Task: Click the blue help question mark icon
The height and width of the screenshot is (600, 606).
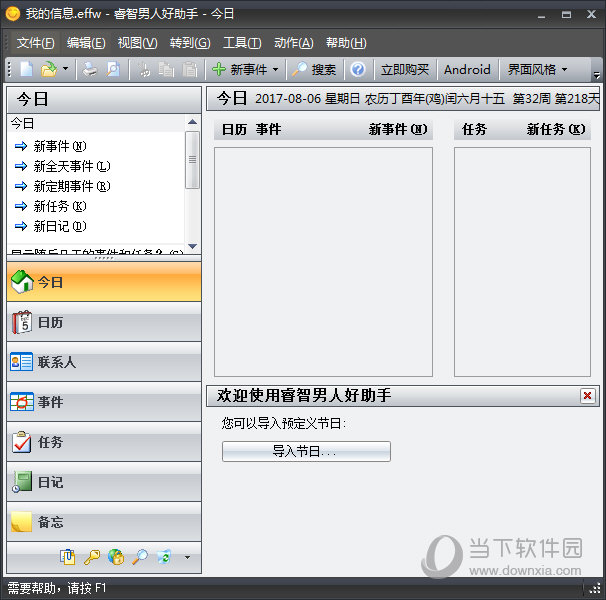Action: (358, 69)
